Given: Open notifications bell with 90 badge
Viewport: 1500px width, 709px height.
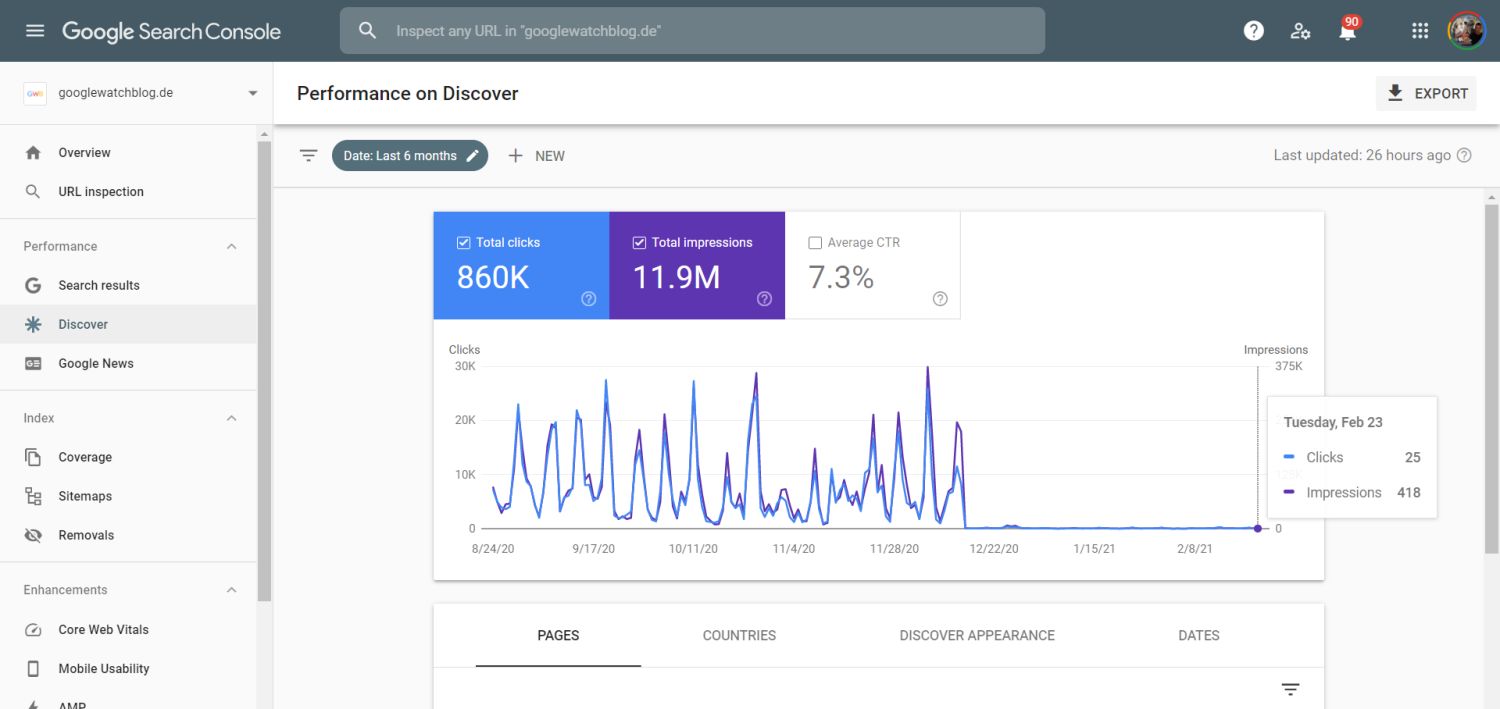Looking at the screenshot, I should coord(1347,31).
